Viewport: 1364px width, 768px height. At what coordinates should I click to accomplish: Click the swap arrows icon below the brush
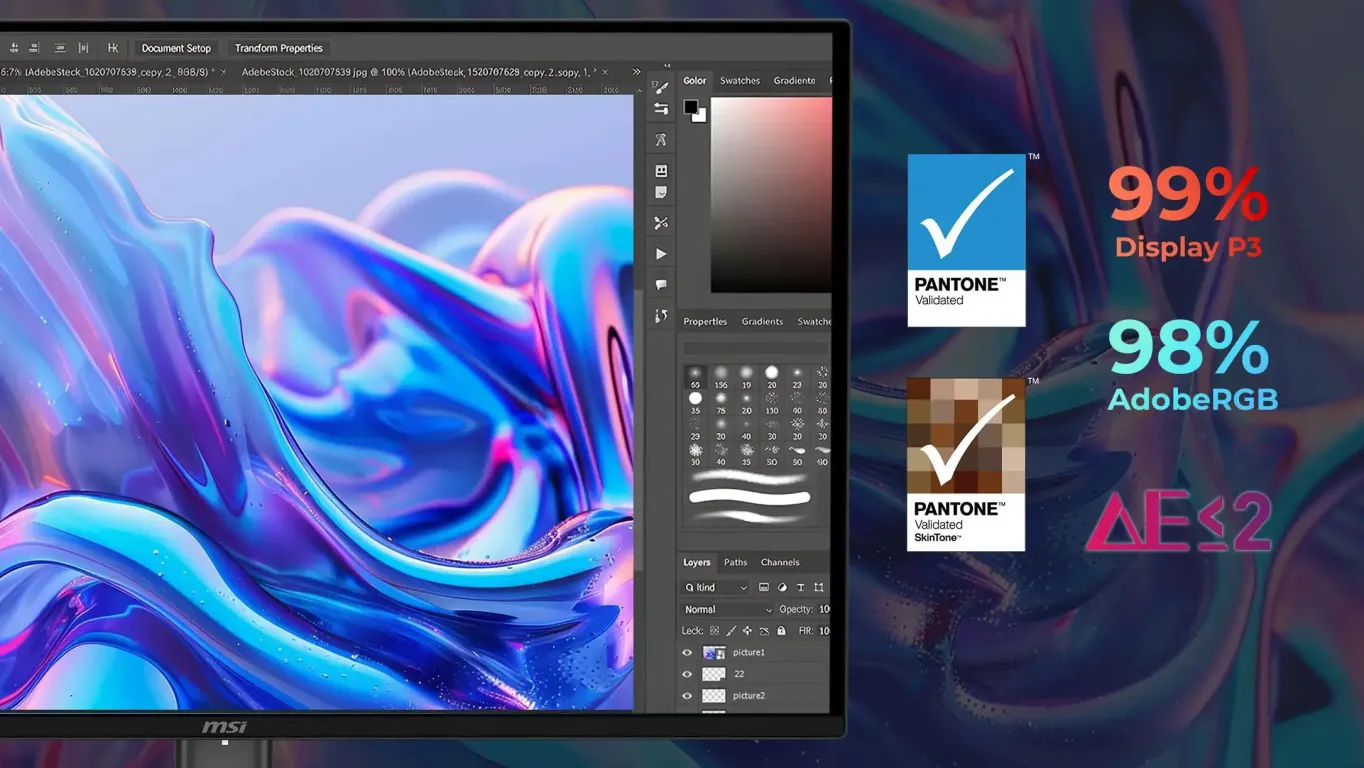coord(661,109)
